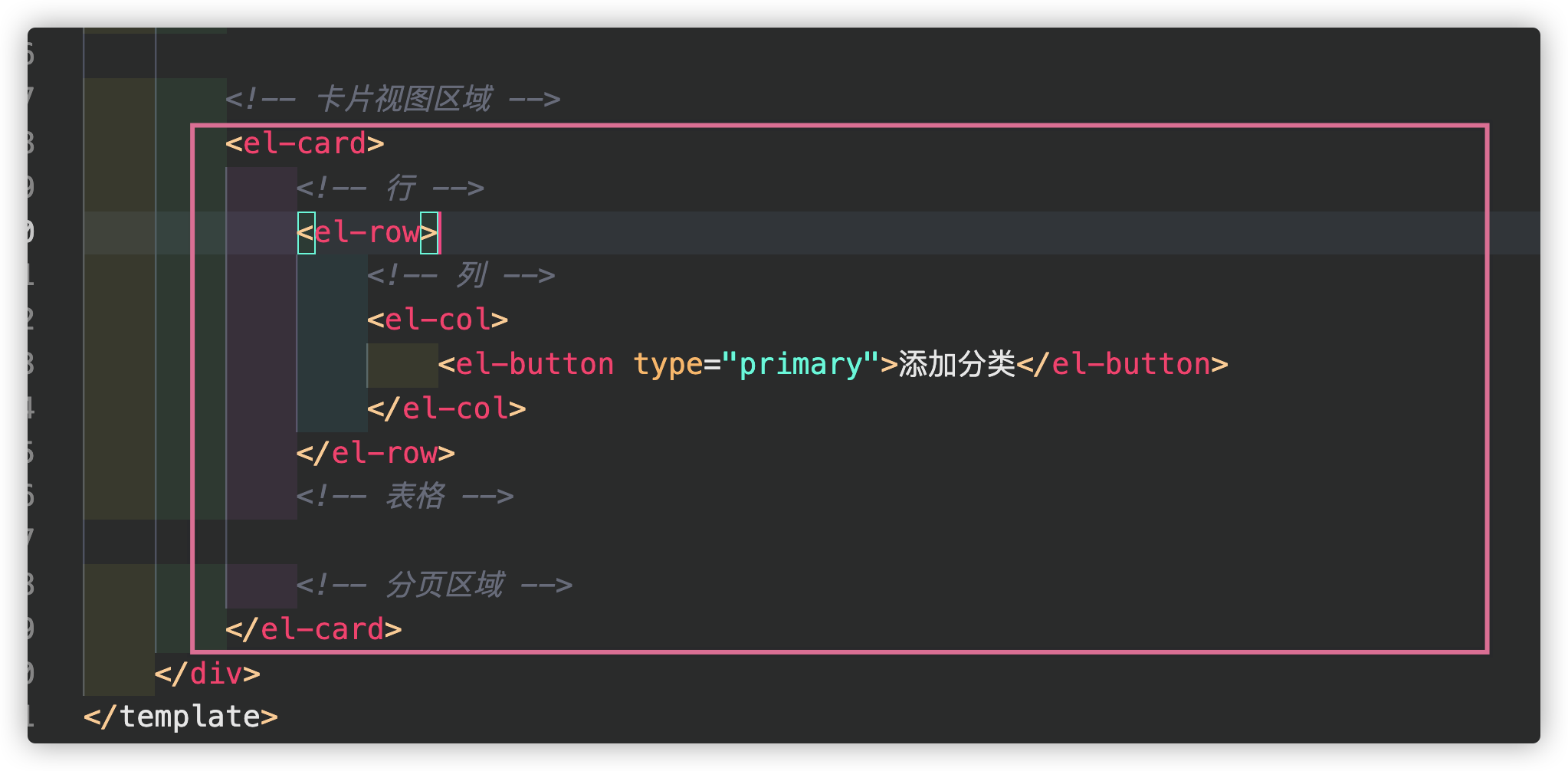Place cursor after the opening el-row tag
1568x771 pixels.
click(441, 232)
